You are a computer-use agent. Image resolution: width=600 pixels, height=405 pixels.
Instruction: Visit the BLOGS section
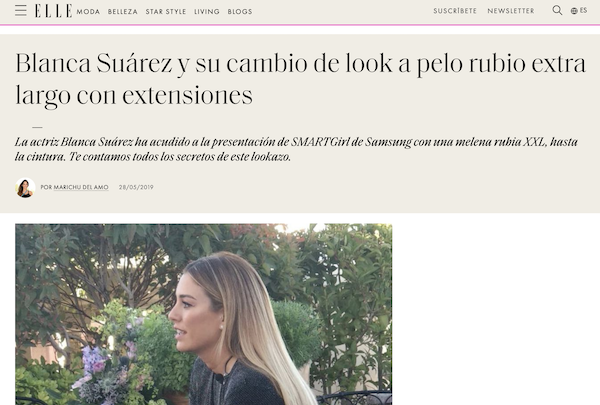240,11
